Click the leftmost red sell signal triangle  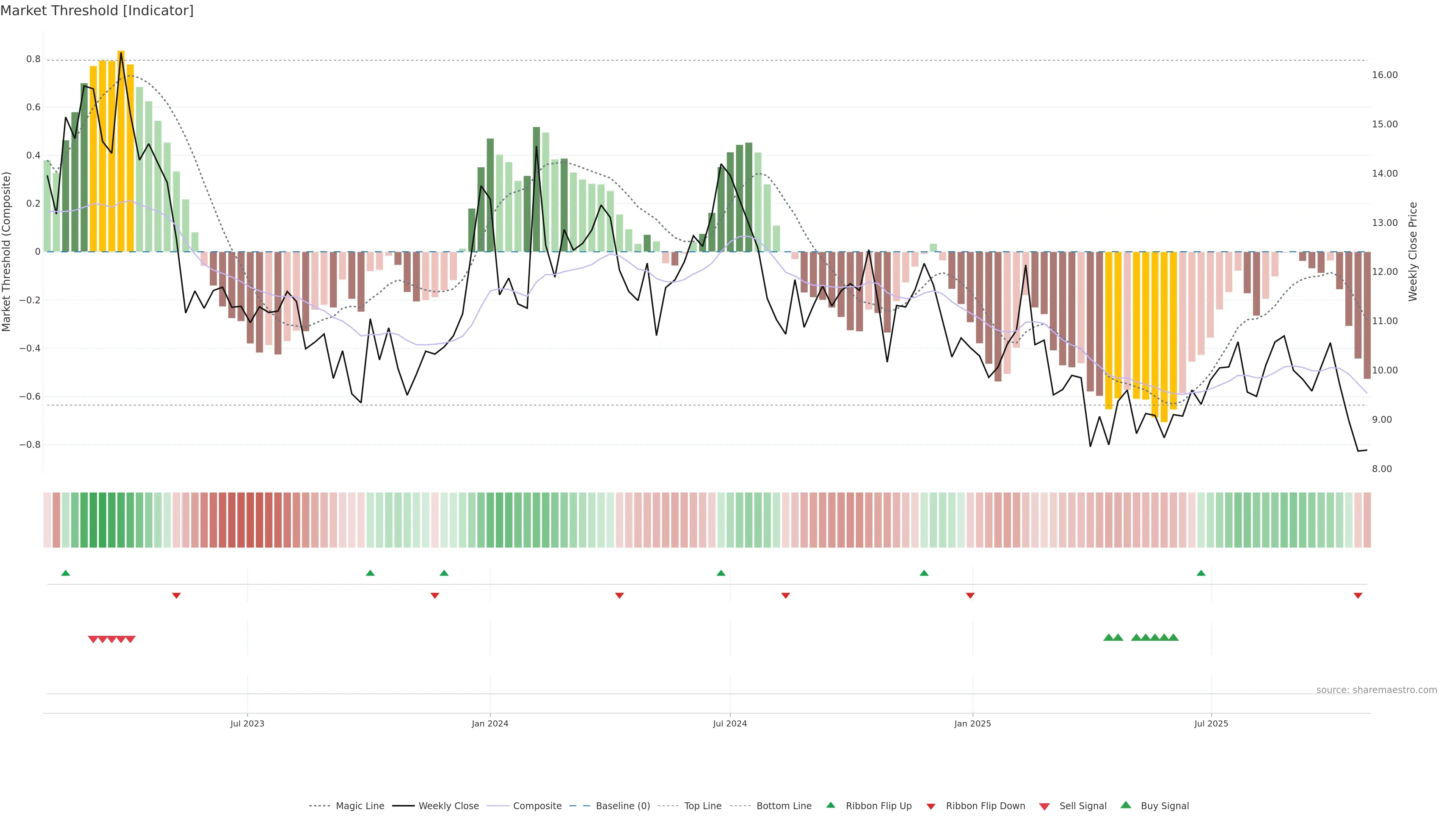93,639
